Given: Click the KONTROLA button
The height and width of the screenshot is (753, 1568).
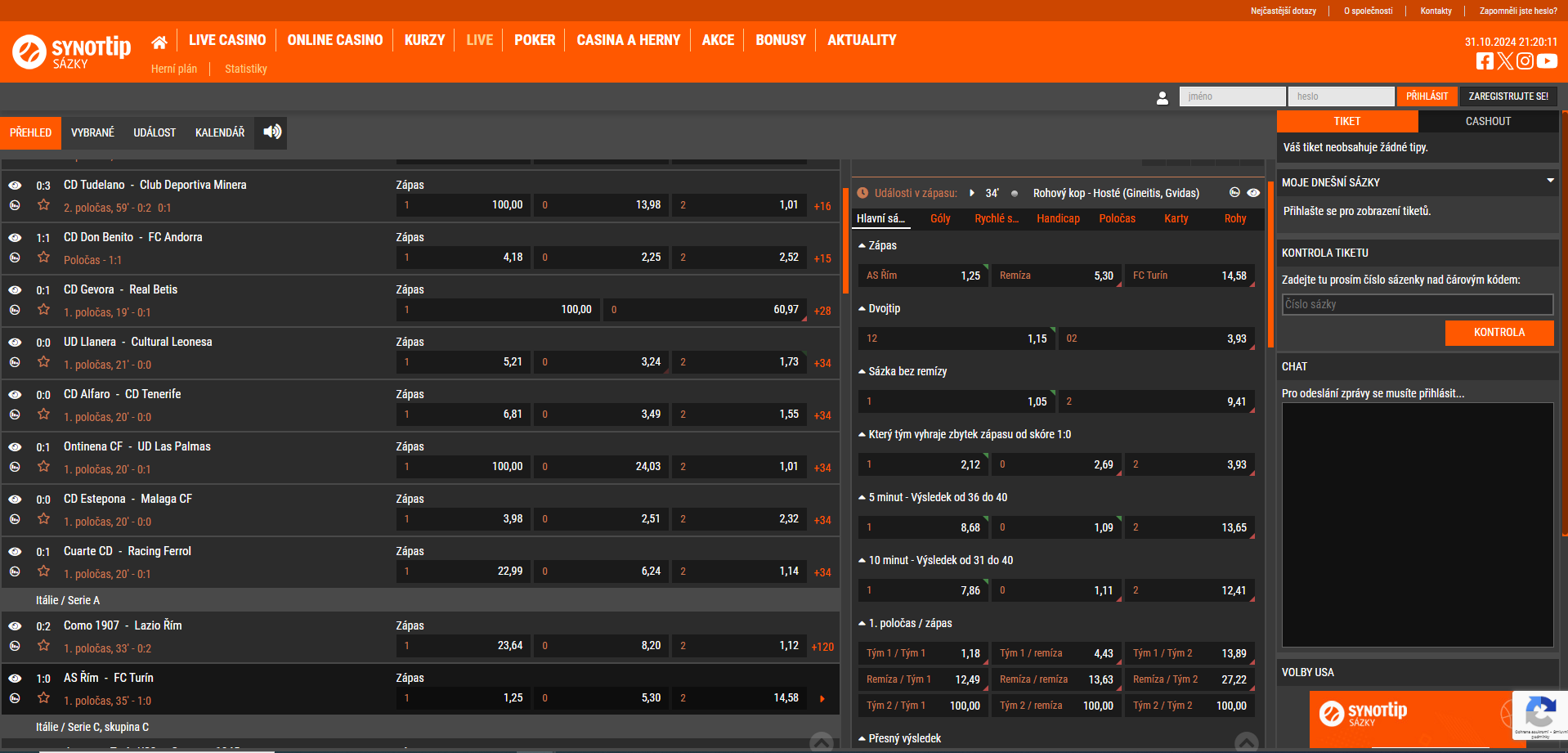Looking at the screenshot, I should coord(1499,333).
